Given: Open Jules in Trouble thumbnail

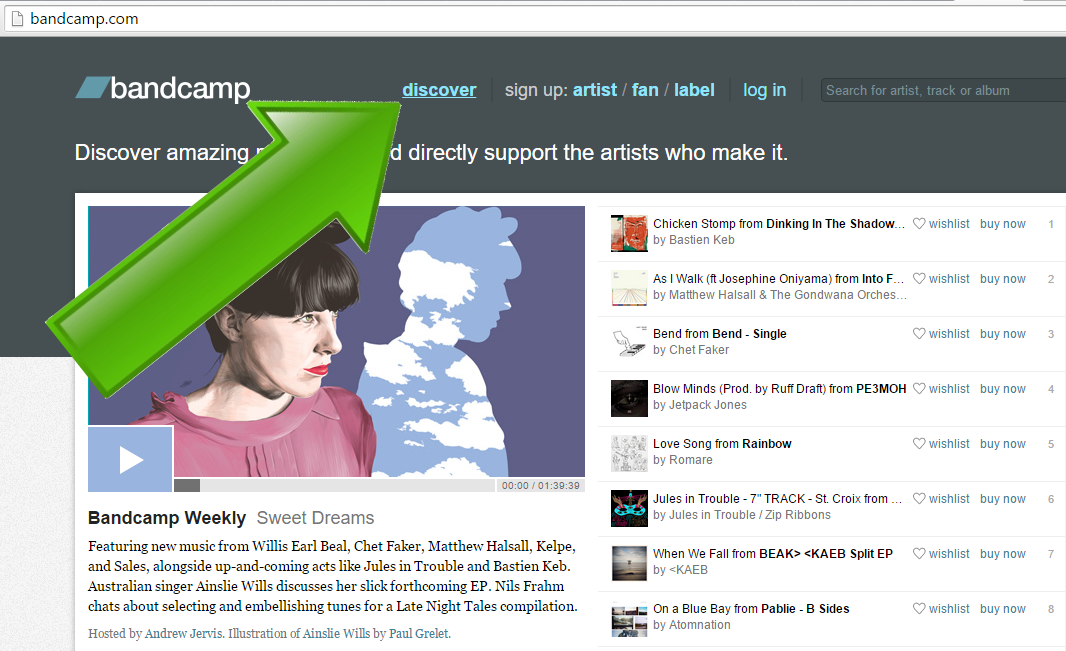Looking at the screenshot, I should pyautogui.click(x=629, y=508).
